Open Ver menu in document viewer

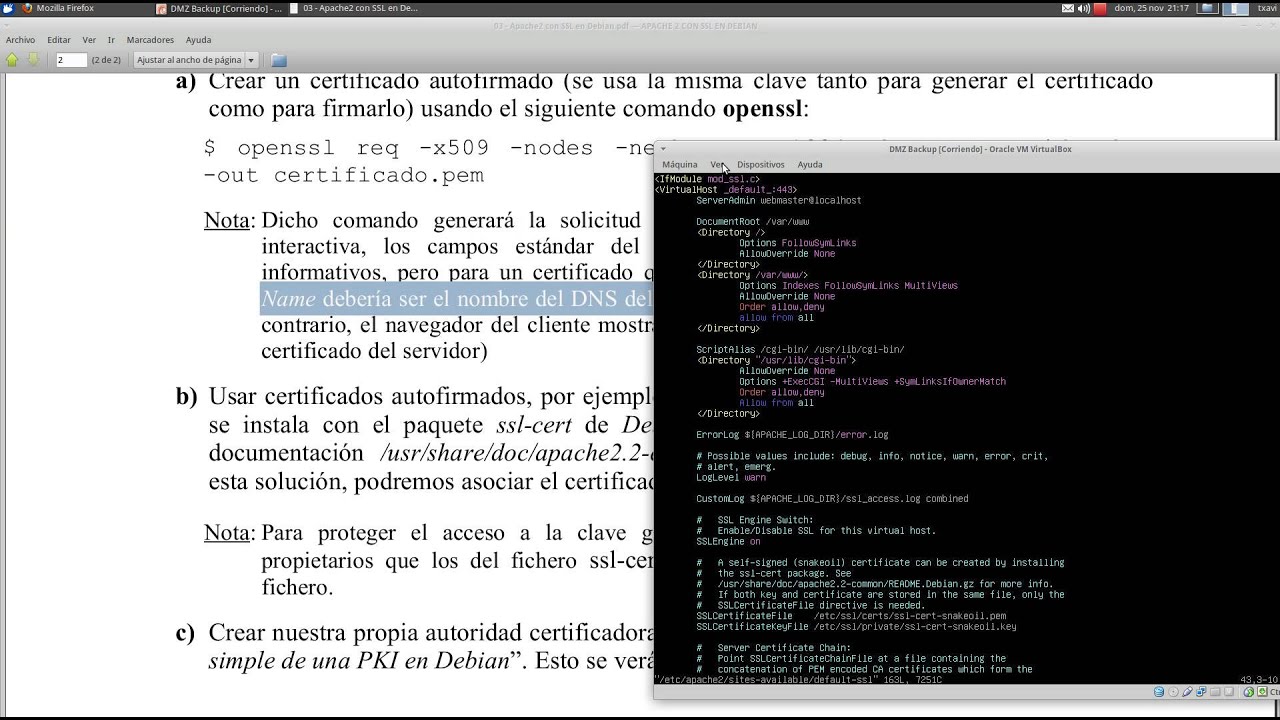coord(89,40)
